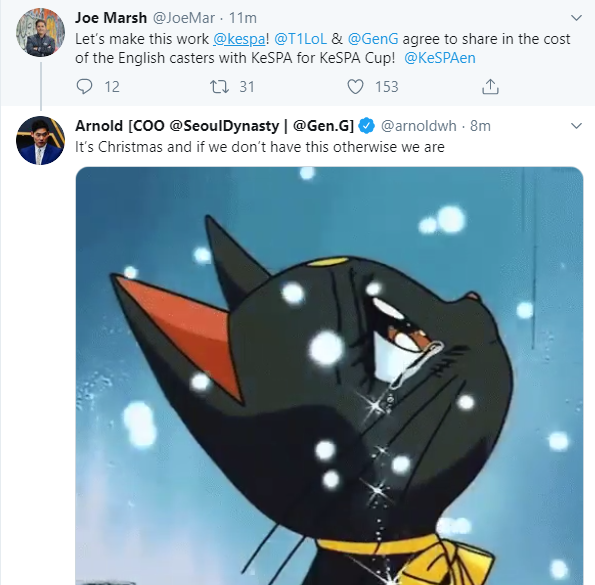Expand the options chevron on Arnold's tweet

point(576,126)
